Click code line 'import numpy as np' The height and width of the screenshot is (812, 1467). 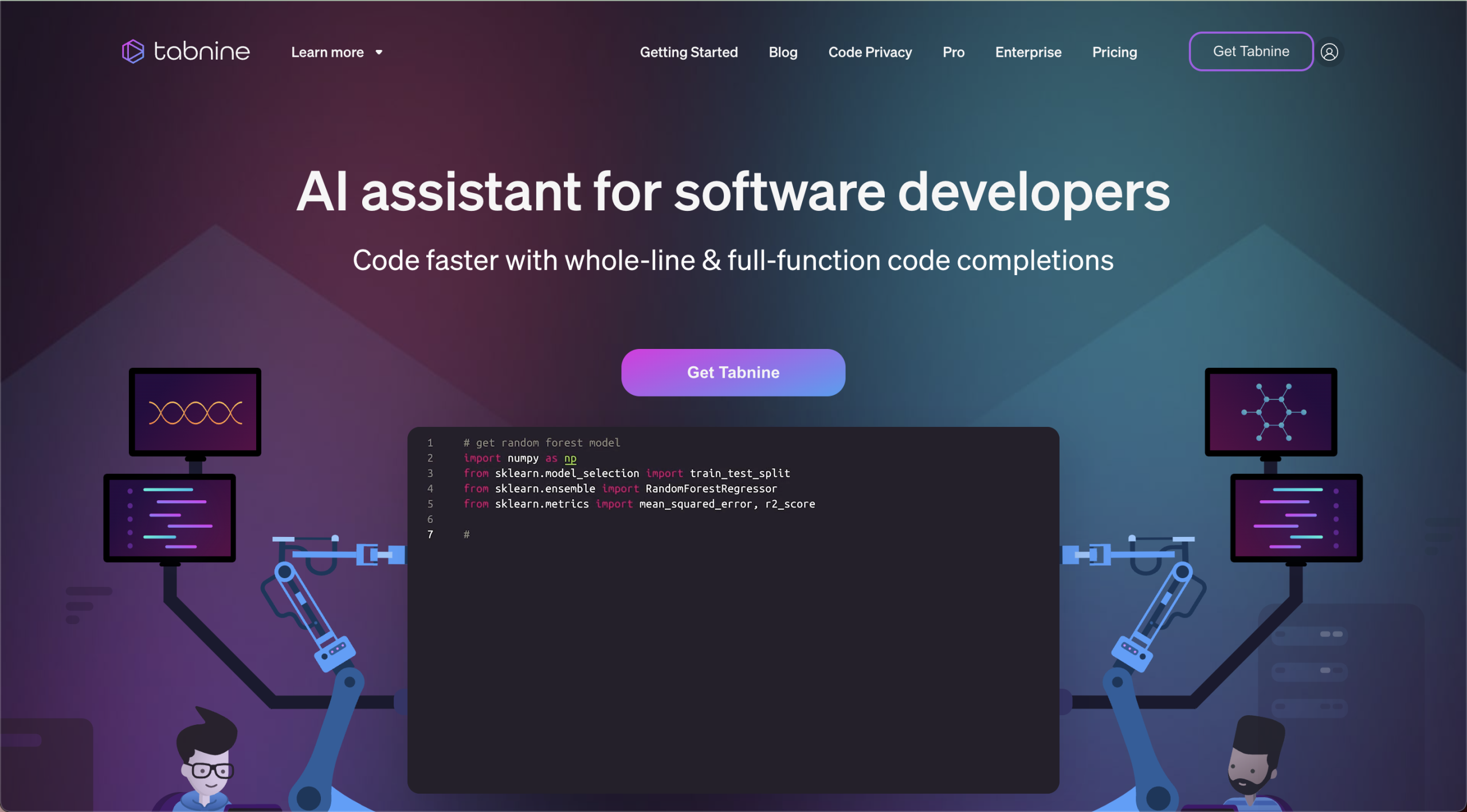tap(520, 458)
